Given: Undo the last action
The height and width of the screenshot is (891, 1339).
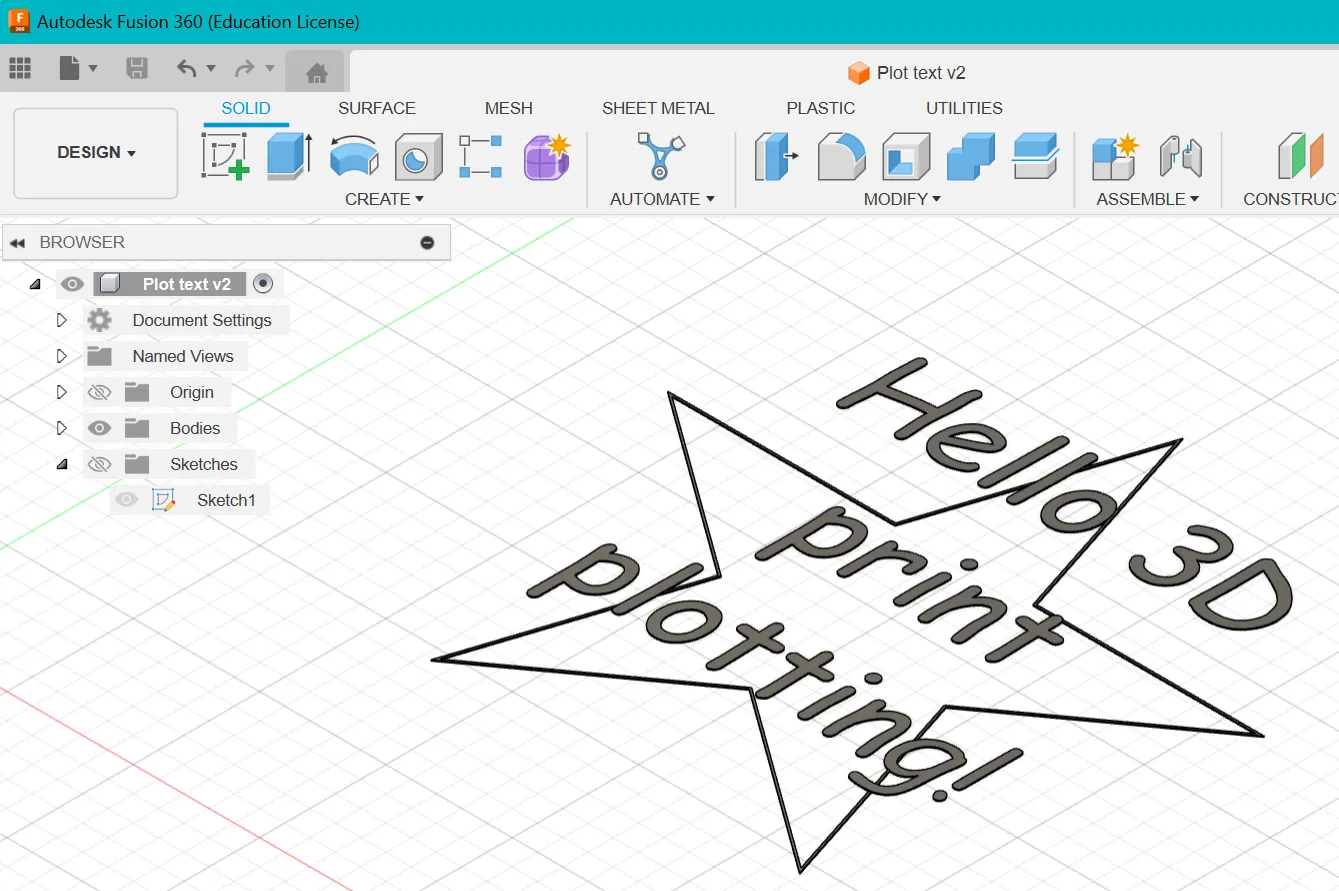Looking at the screenshot, I should coord(187,68).
